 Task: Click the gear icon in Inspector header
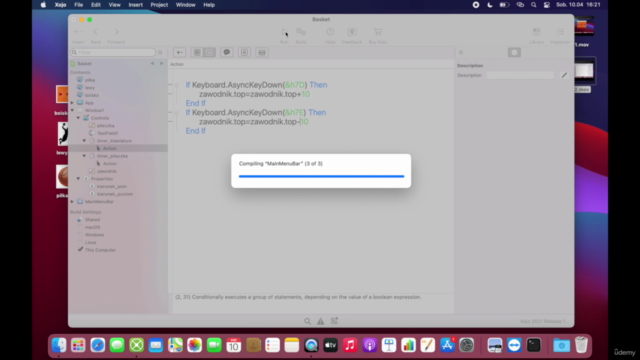coord(514,52)
